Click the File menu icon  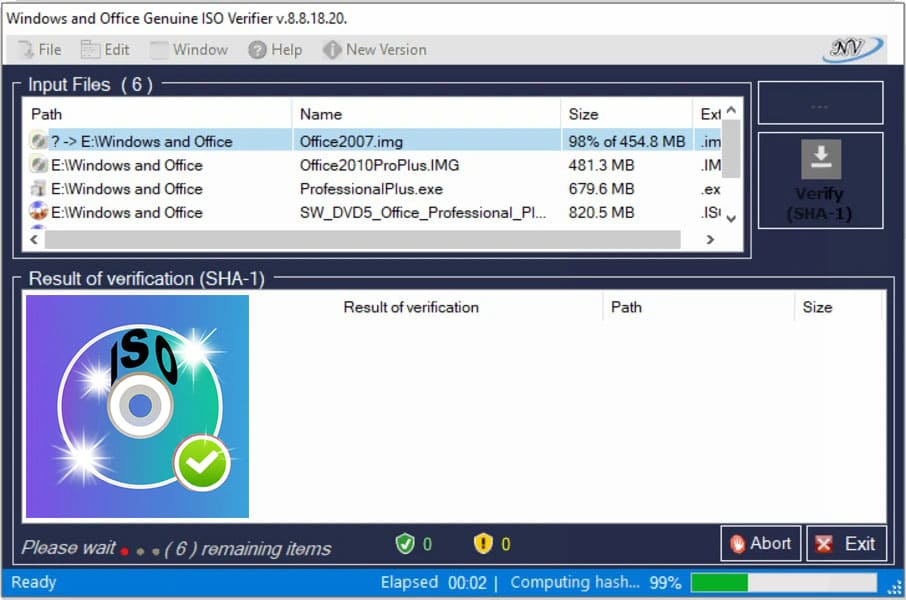point(25,50)
